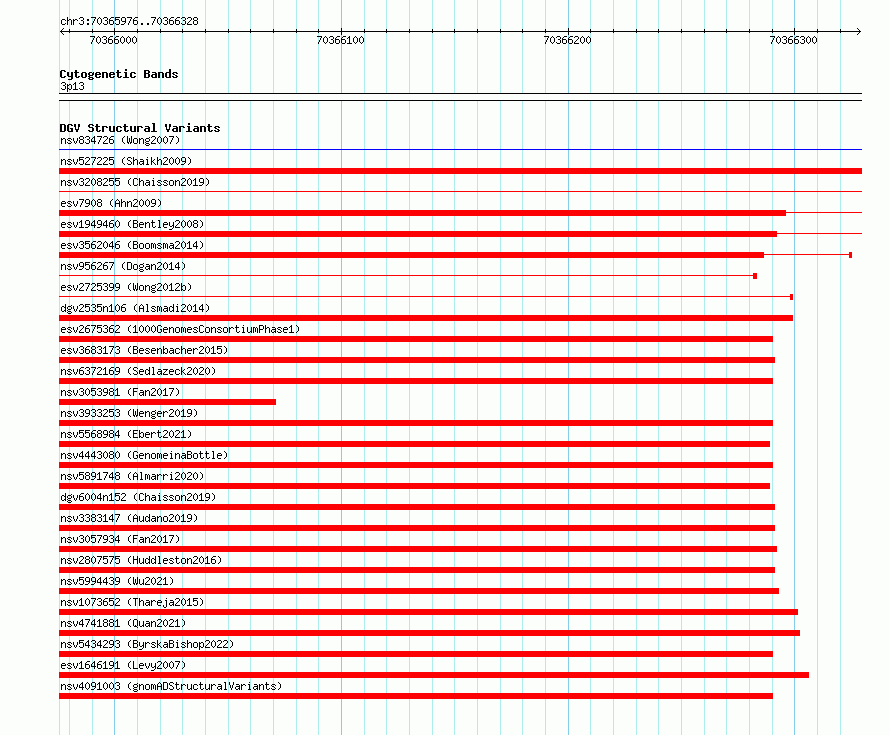
Task: Click the ruler's left arrow end
Action: coord(63,31)
